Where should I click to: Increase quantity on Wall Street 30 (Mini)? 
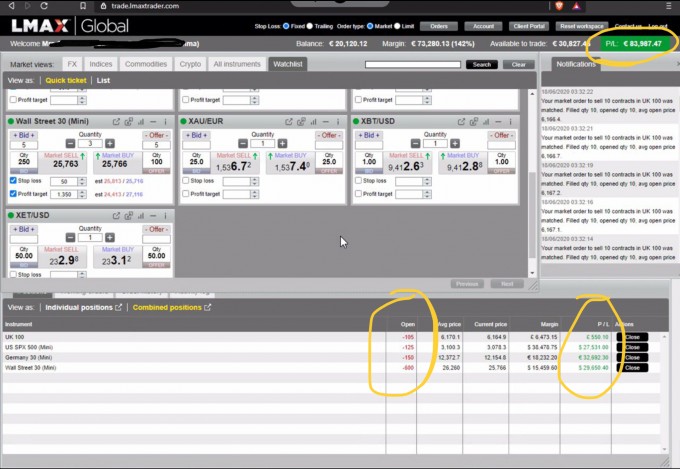click(x=110, y=144)
